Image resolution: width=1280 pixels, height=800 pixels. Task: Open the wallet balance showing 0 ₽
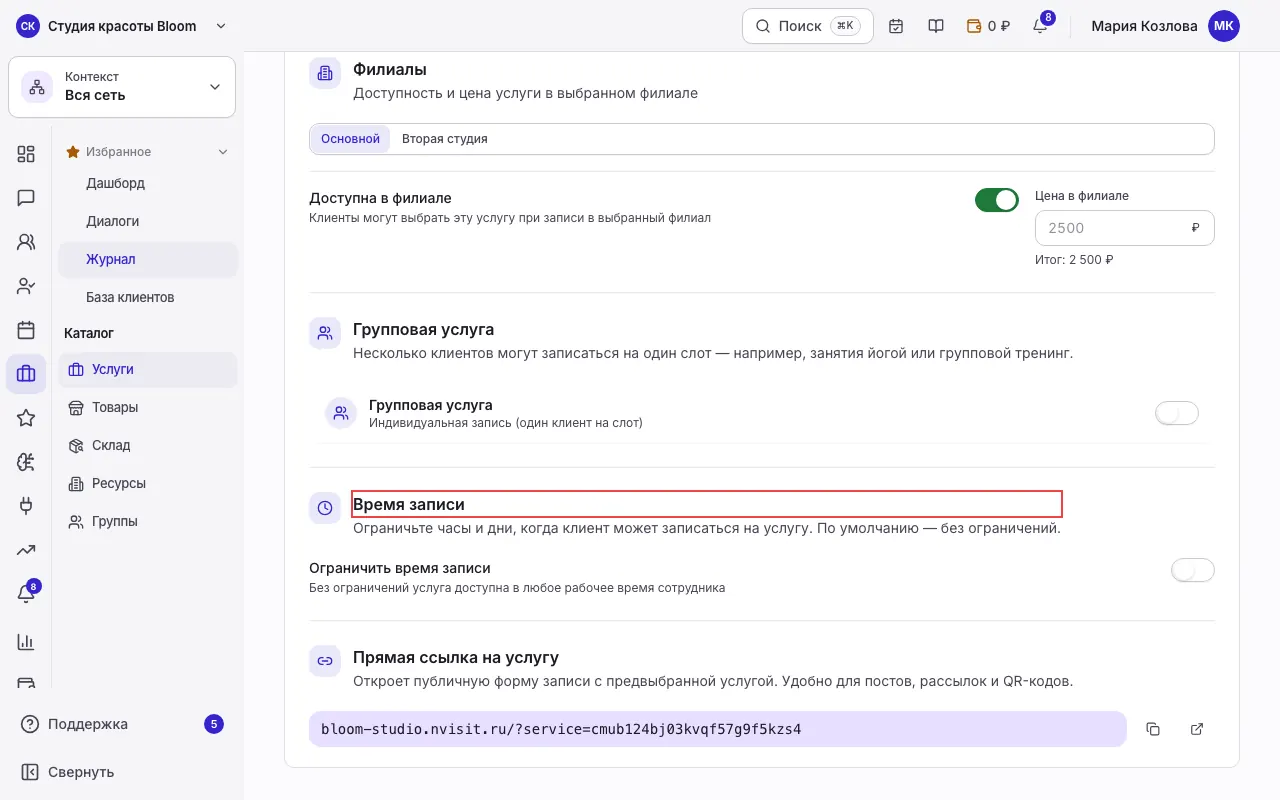[x=988, y=26]
